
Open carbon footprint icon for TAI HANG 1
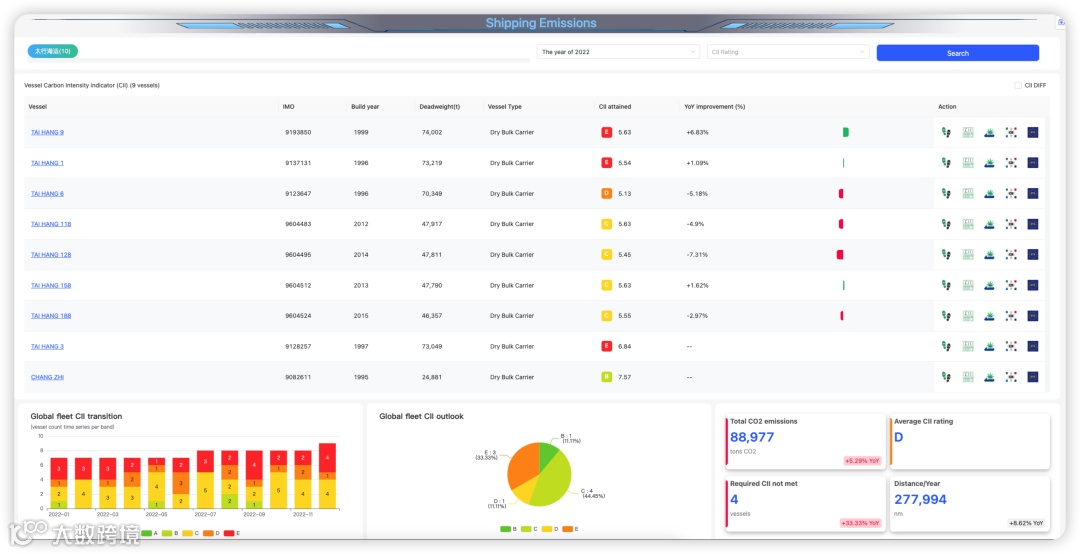[946, 163]
